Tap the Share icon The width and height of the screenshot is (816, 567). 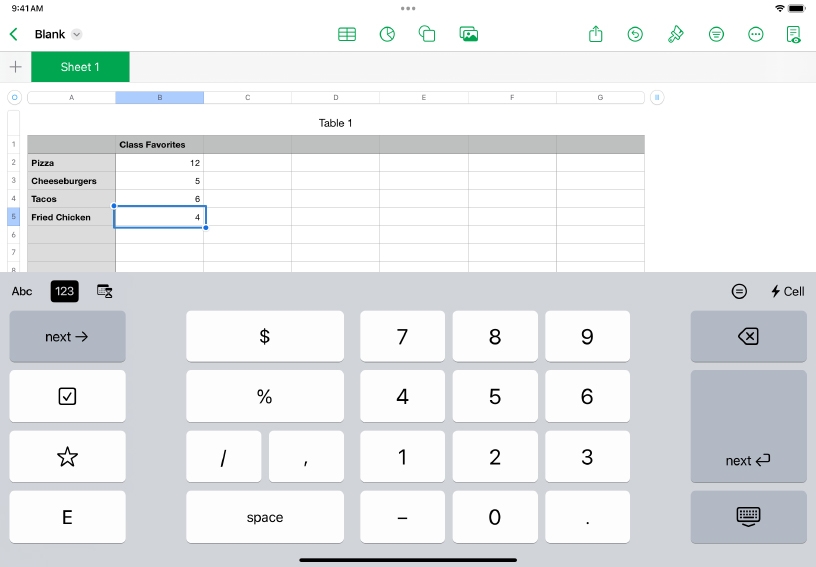pos(596,34)
